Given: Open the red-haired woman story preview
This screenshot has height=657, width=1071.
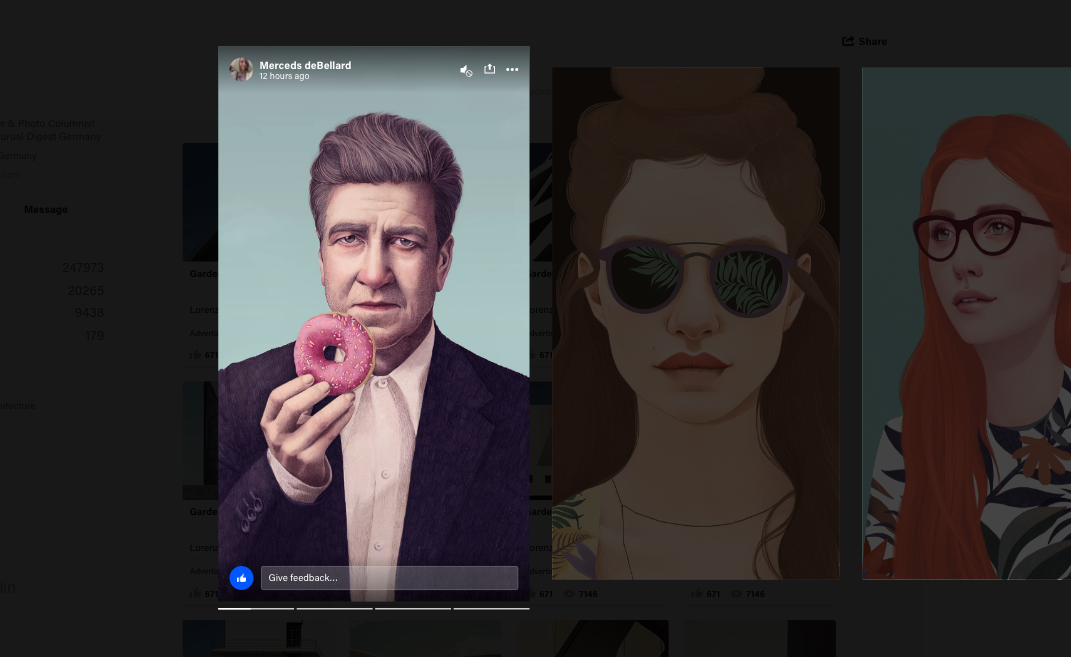Looking at the screenshot, I should click(x=966, y=323).
